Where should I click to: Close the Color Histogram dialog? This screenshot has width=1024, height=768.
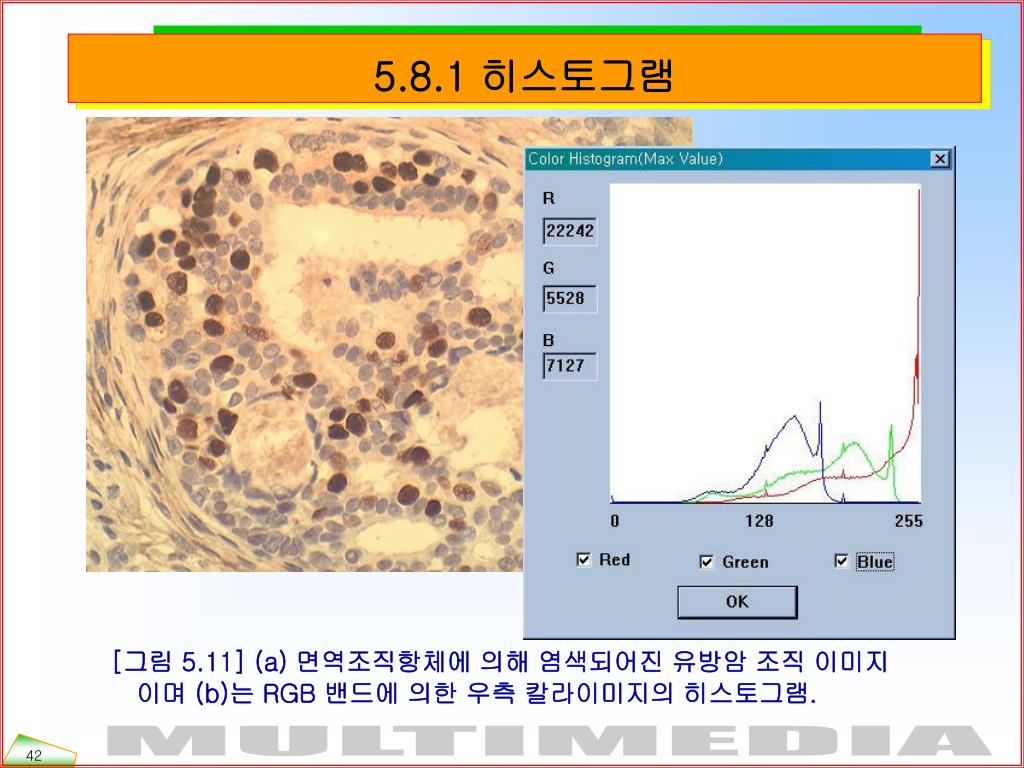click(x=939, y=159)
